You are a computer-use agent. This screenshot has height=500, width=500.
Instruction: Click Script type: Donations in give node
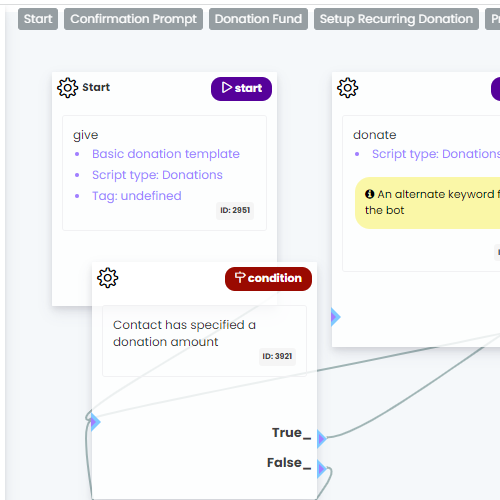pos(157,175)
